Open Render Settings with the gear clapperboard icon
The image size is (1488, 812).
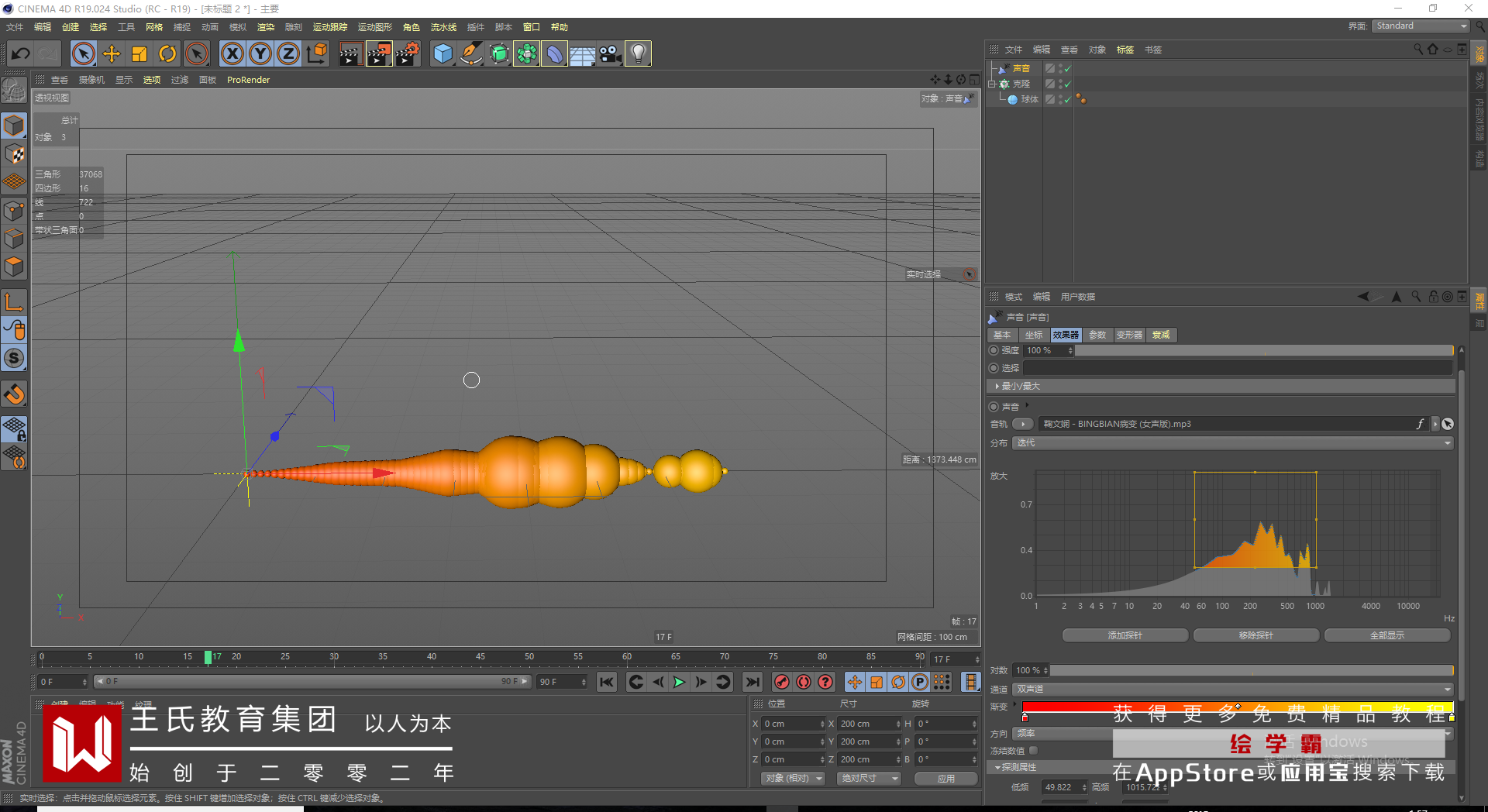(x=408, y=53)
